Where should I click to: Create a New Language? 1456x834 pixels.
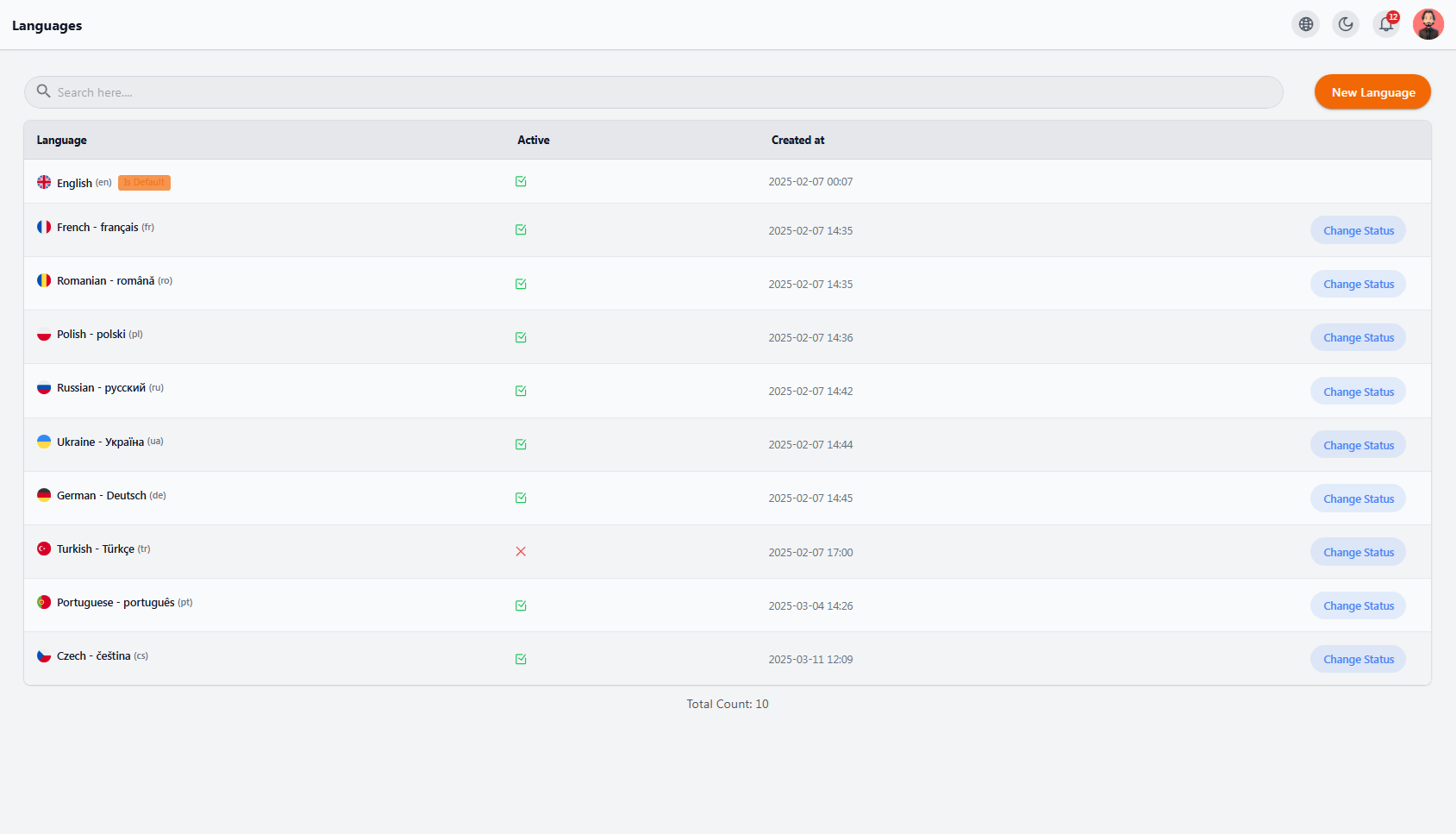point(1373,92)
